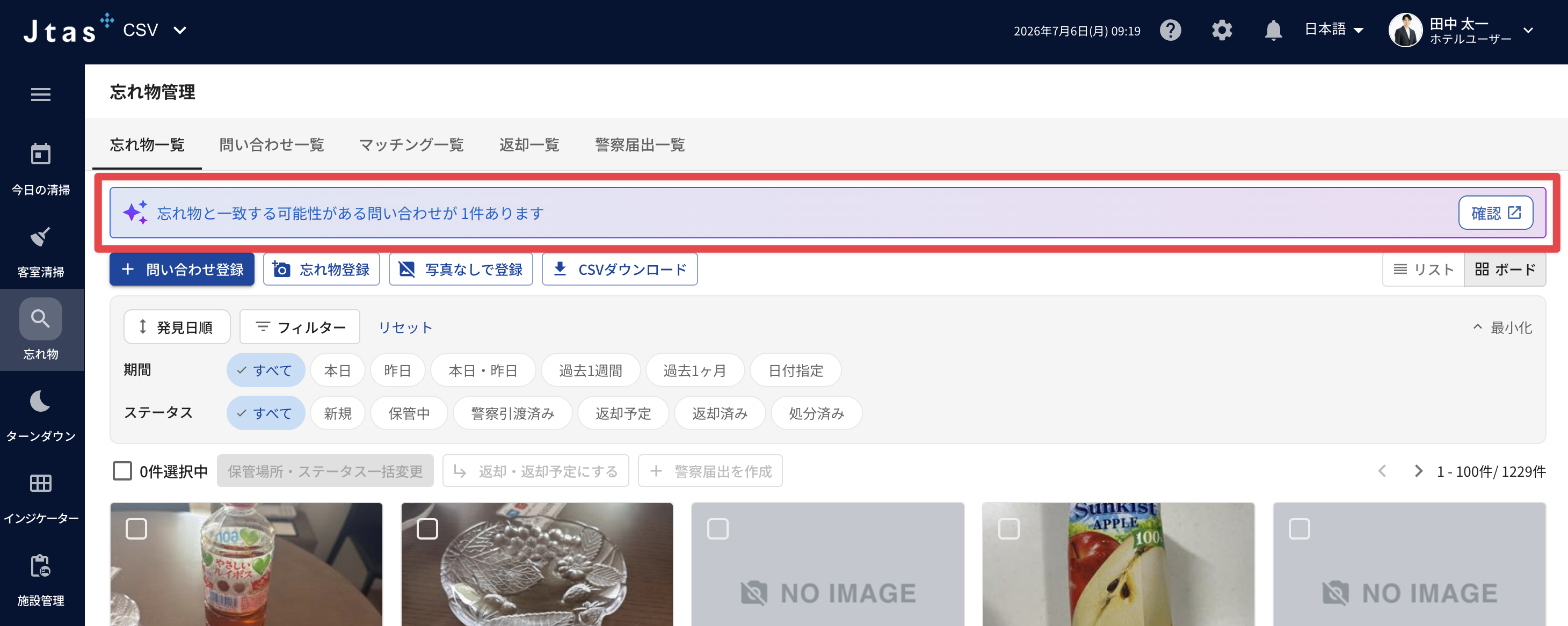Open the hamburger sidebar menu
Image resolution: width=1568 pixels, height=626 pixels.
point(41,94)
